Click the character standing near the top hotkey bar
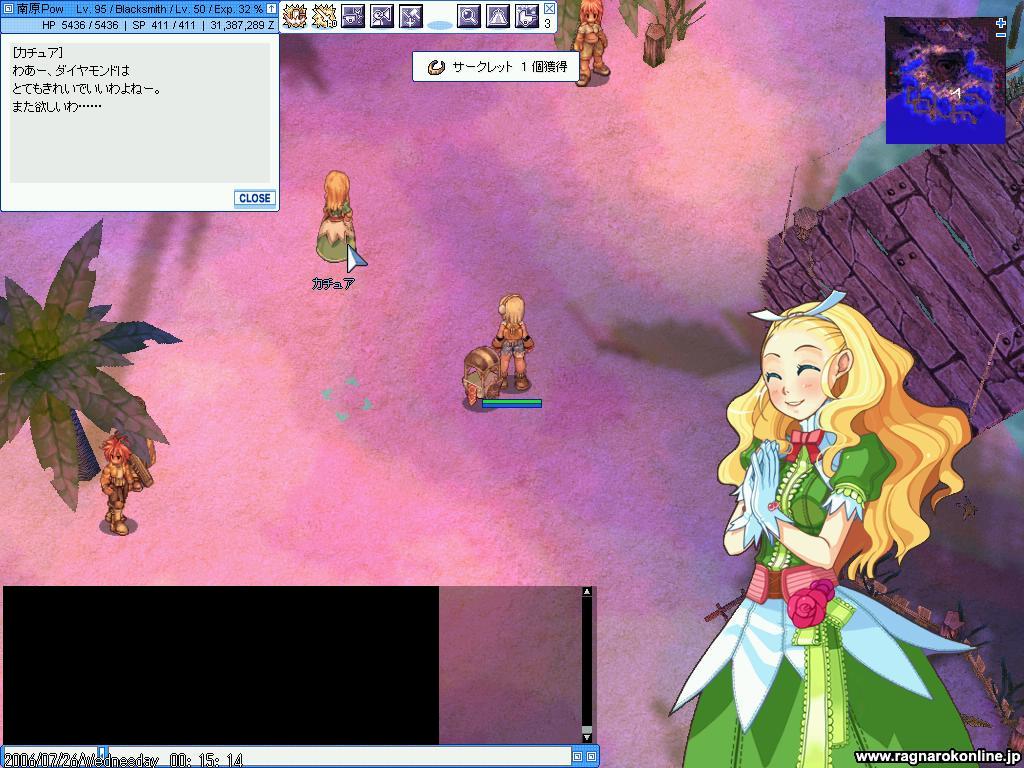This screenshot has width=1024, height=768. coord(591,40)
